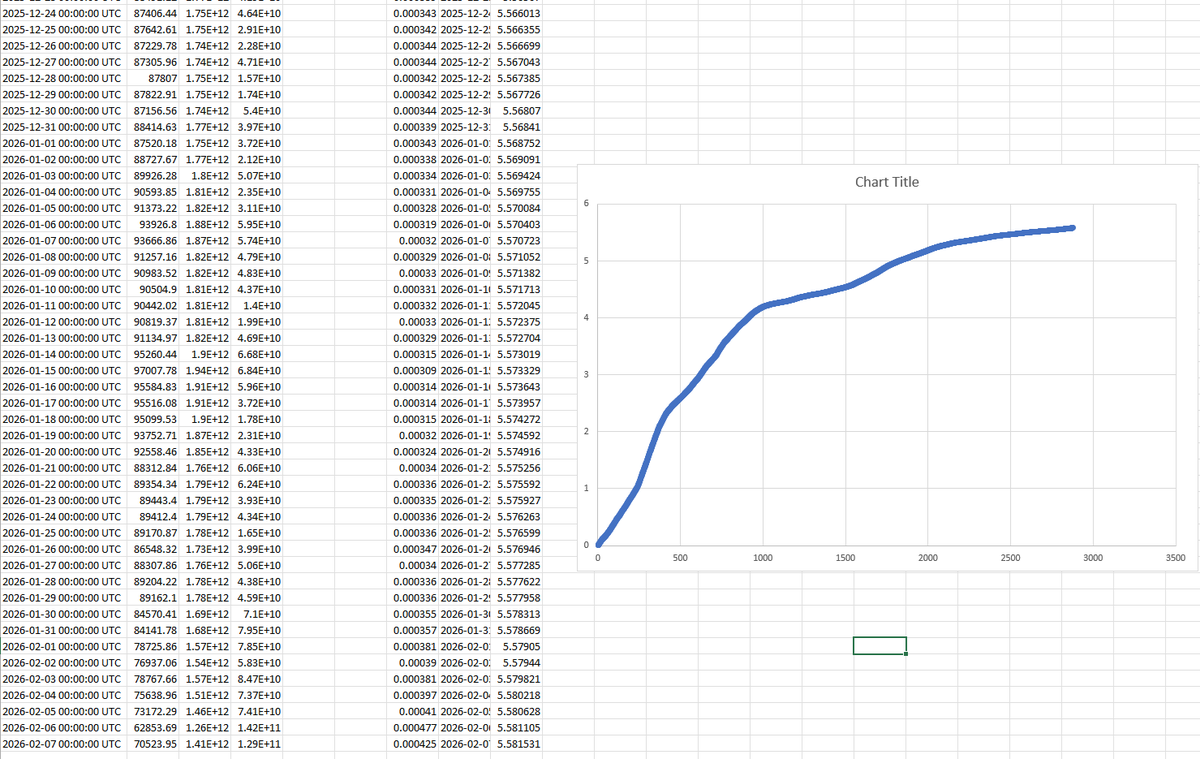This screenshot has width=1200, height=759.
Task: Select volume cell 2.91E+10
Action: coord(258,31)
